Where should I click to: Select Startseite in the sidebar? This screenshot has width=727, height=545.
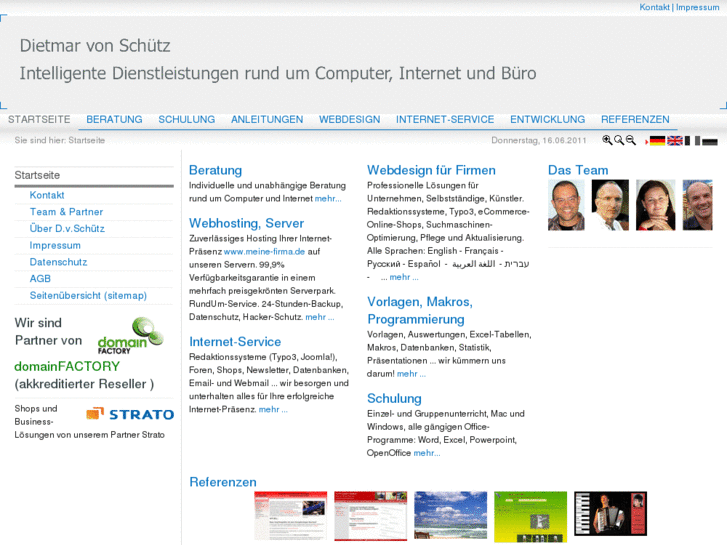click(94, 175)
